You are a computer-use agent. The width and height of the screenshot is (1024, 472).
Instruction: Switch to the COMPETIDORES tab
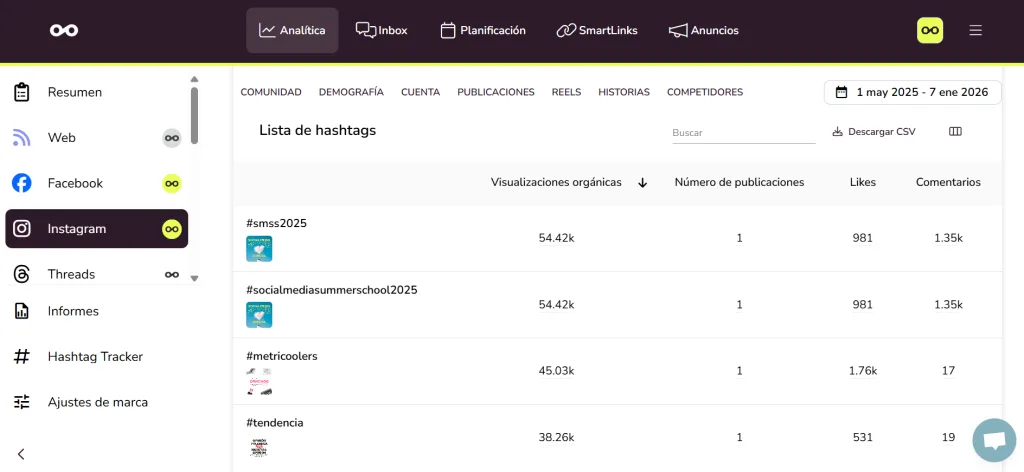point(705,92)
